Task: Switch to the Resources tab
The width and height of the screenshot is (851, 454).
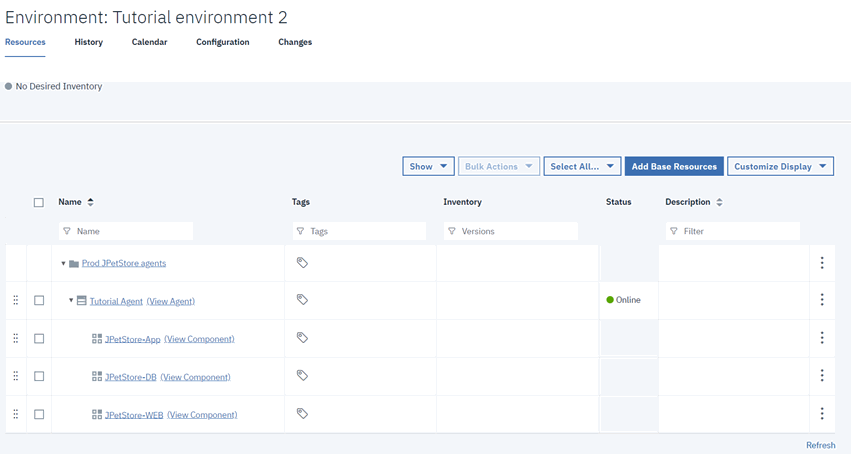Action: click(x=25, y=42)
